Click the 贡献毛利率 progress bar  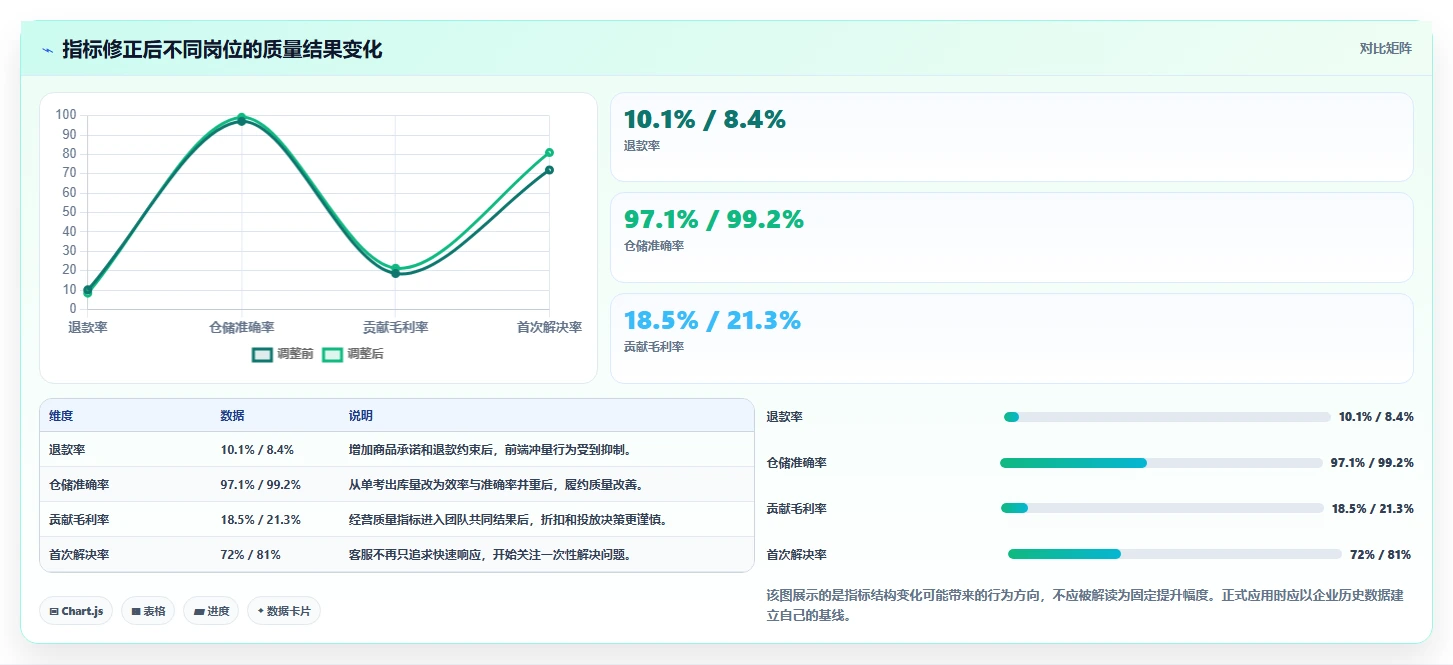pyautogui.click(x=1162, y=508)
